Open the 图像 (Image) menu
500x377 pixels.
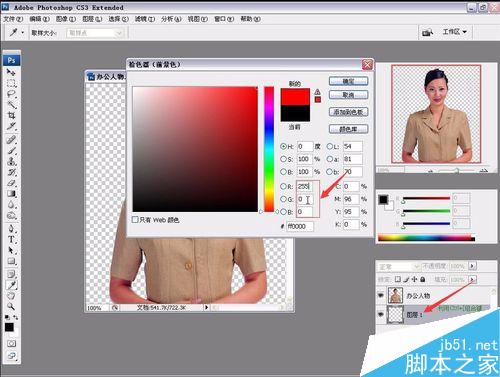66,19
